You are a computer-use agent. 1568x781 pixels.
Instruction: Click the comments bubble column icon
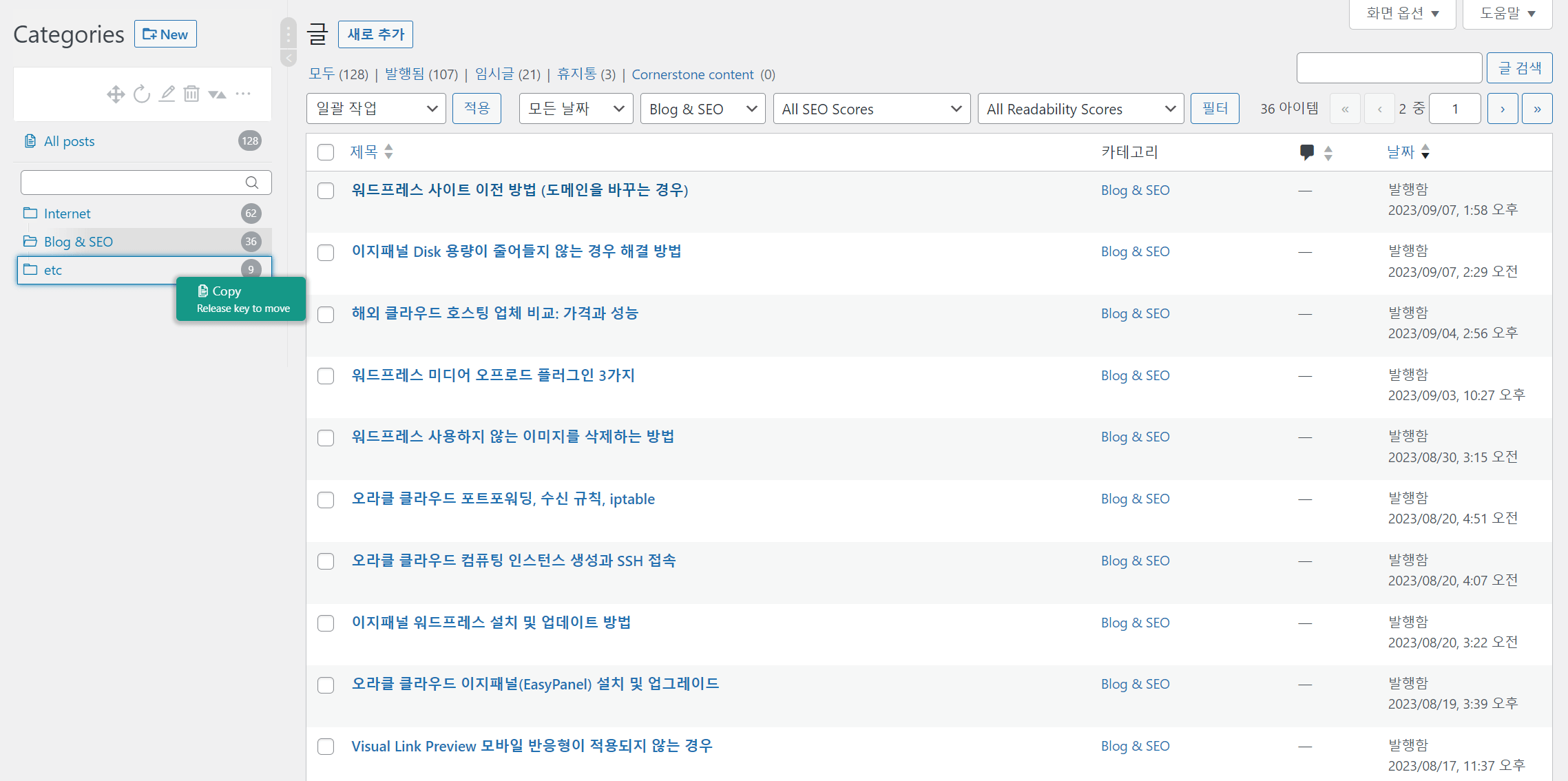pyautogui.click(x=1306, y=152)
